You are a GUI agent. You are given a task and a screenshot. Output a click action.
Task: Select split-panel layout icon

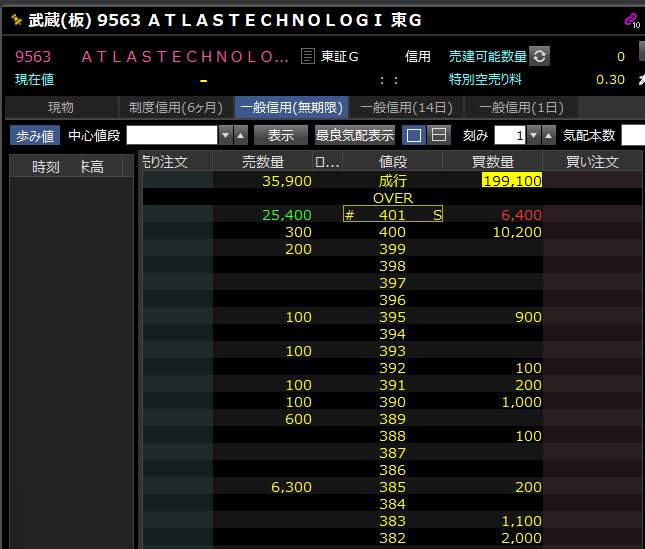(439, 135)
